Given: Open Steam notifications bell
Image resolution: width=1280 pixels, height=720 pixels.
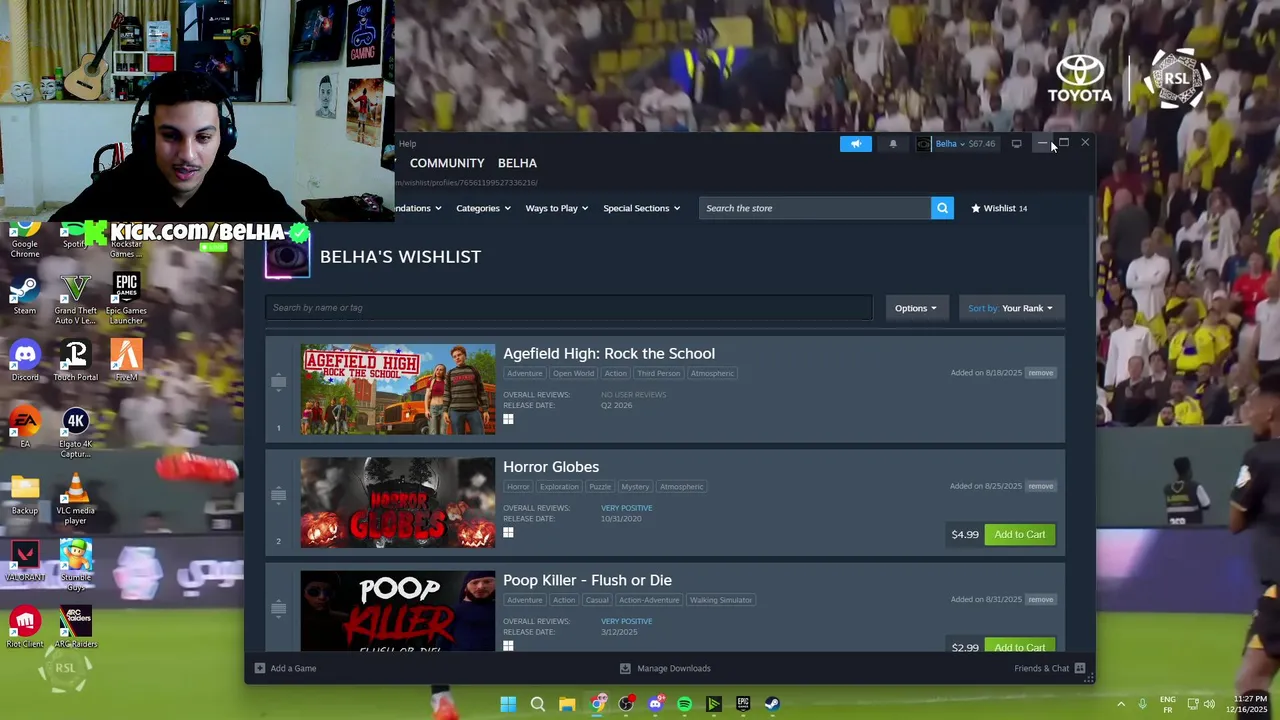Looking at the screenshot, I should click(x=893, y=144).
